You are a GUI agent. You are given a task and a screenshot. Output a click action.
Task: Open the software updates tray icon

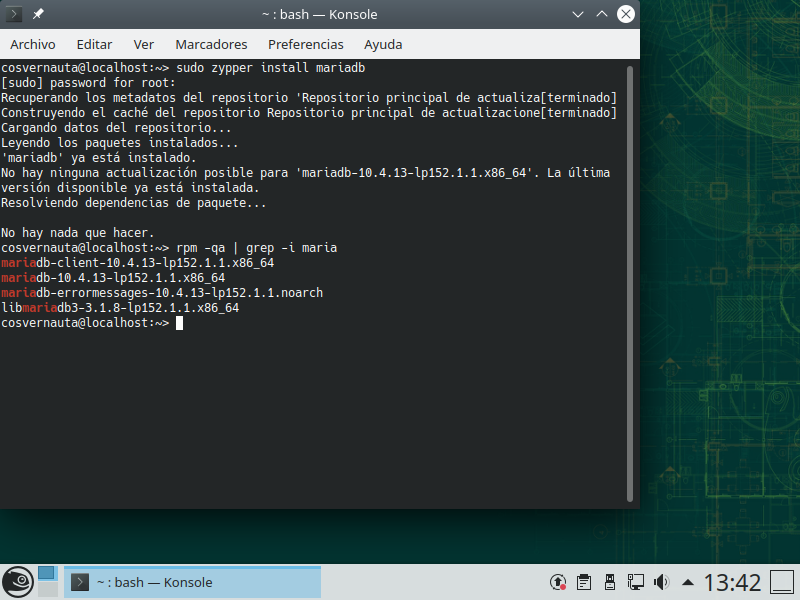coord(558,582)
